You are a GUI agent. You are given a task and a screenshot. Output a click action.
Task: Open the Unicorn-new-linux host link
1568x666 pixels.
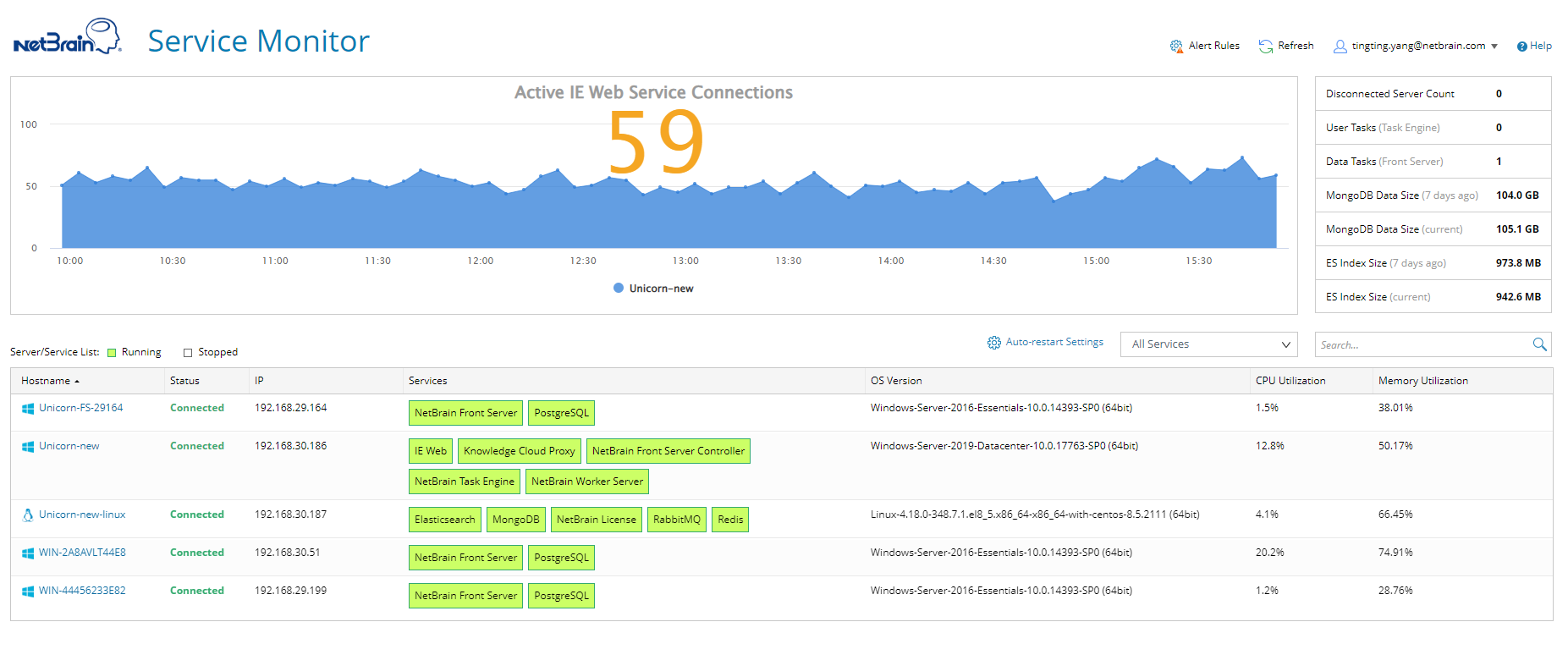point(82,515)
